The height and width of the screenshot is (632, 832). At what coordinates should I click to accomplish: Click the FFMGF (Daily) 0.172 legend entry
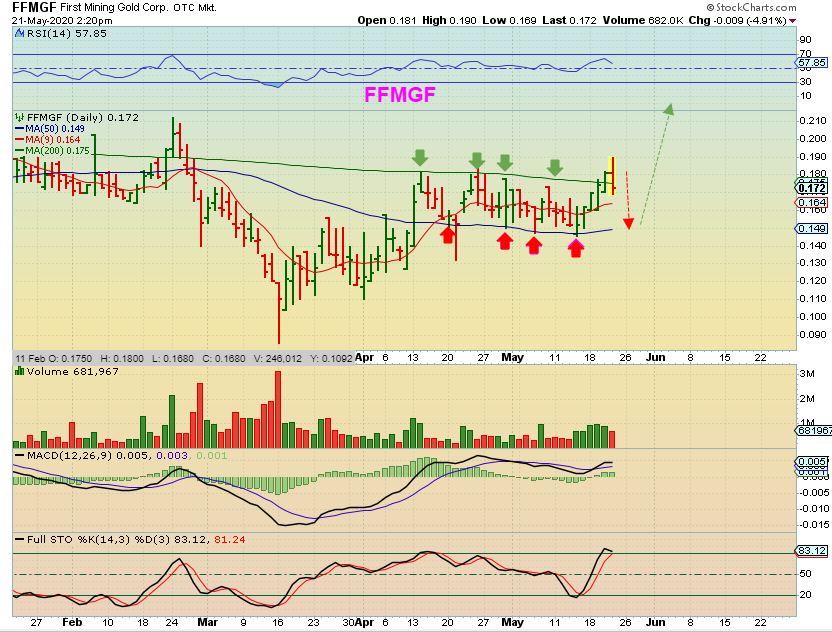[x=82, y=117]
